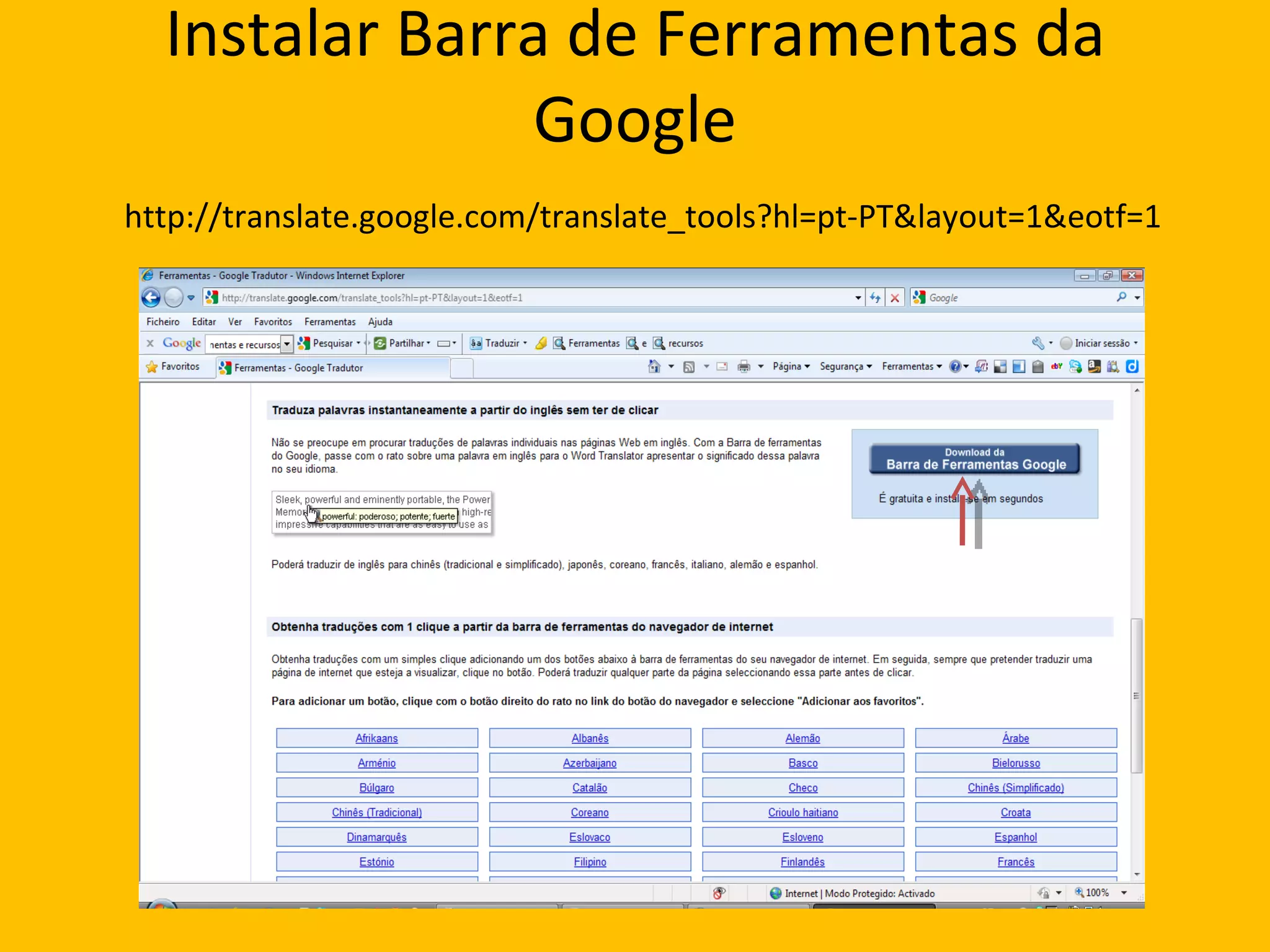Expand the Print button dropdown arrow
The height and width of the screenshot is (952, 1270).
tap(760, 366)
